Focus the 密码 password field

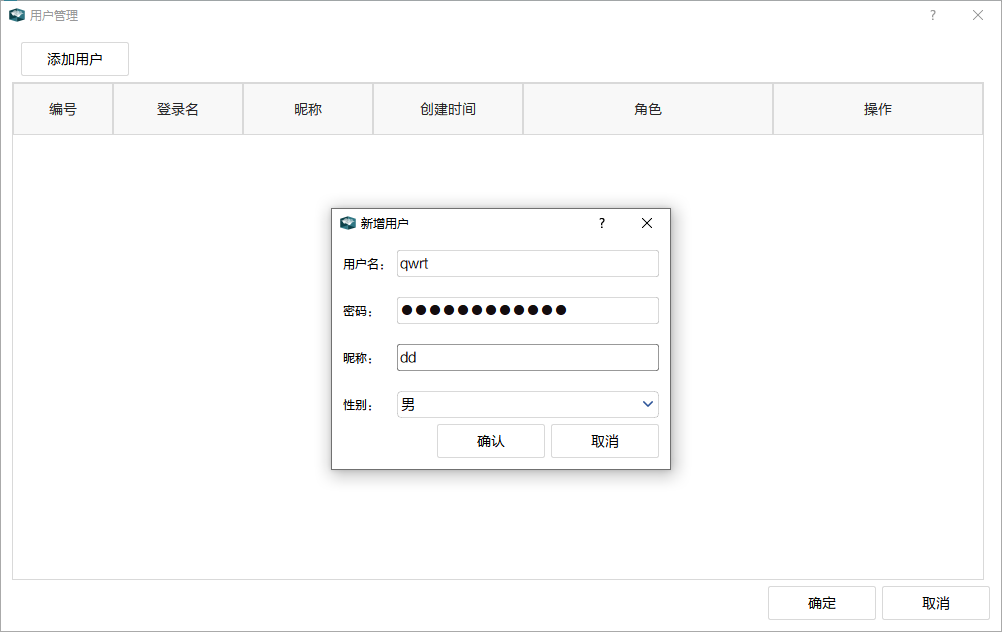[x=528, y=311]
